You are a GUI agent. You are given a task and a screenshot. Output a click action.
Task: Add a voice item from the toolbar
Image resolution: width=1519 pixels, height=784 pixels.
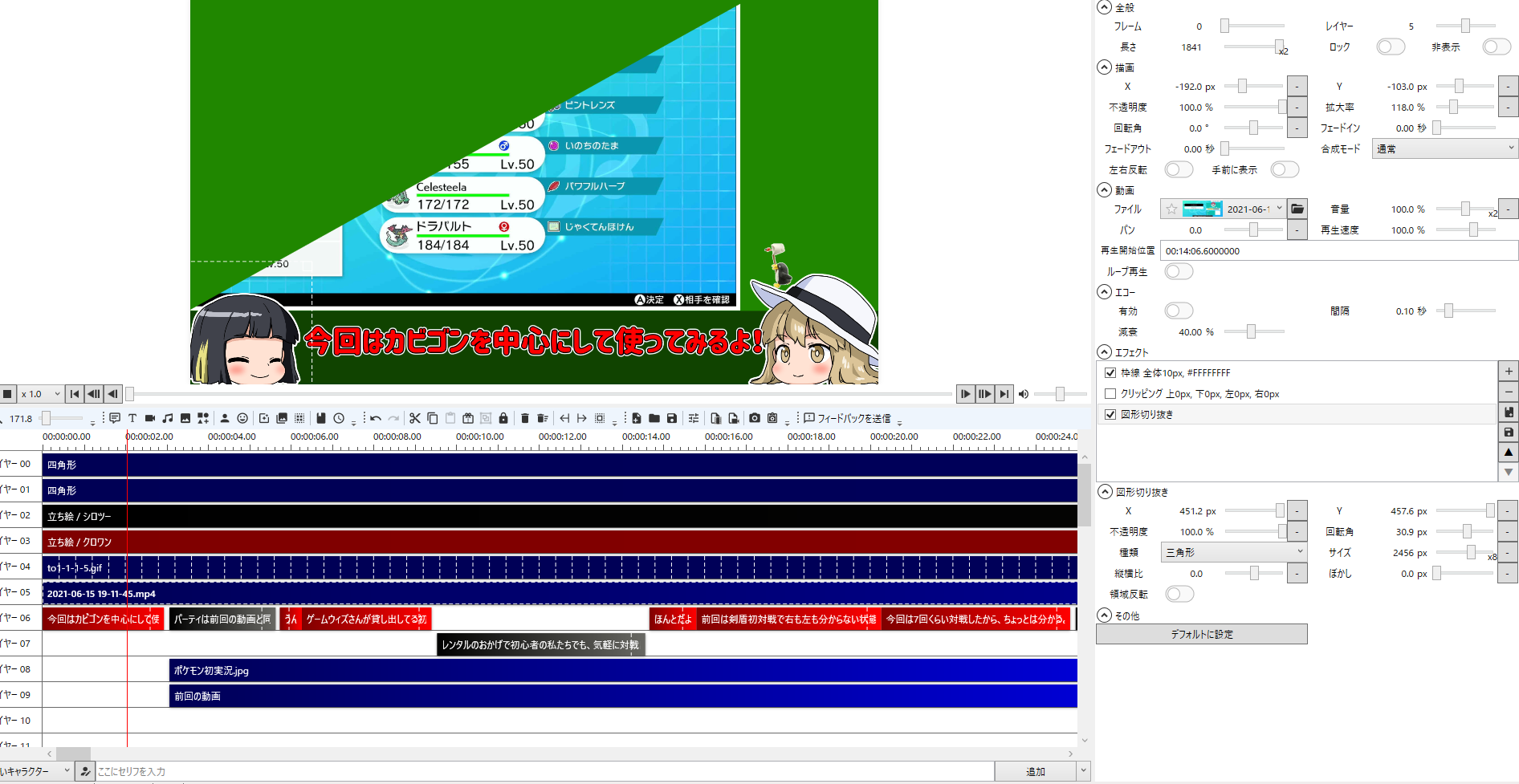click(115, 418)
